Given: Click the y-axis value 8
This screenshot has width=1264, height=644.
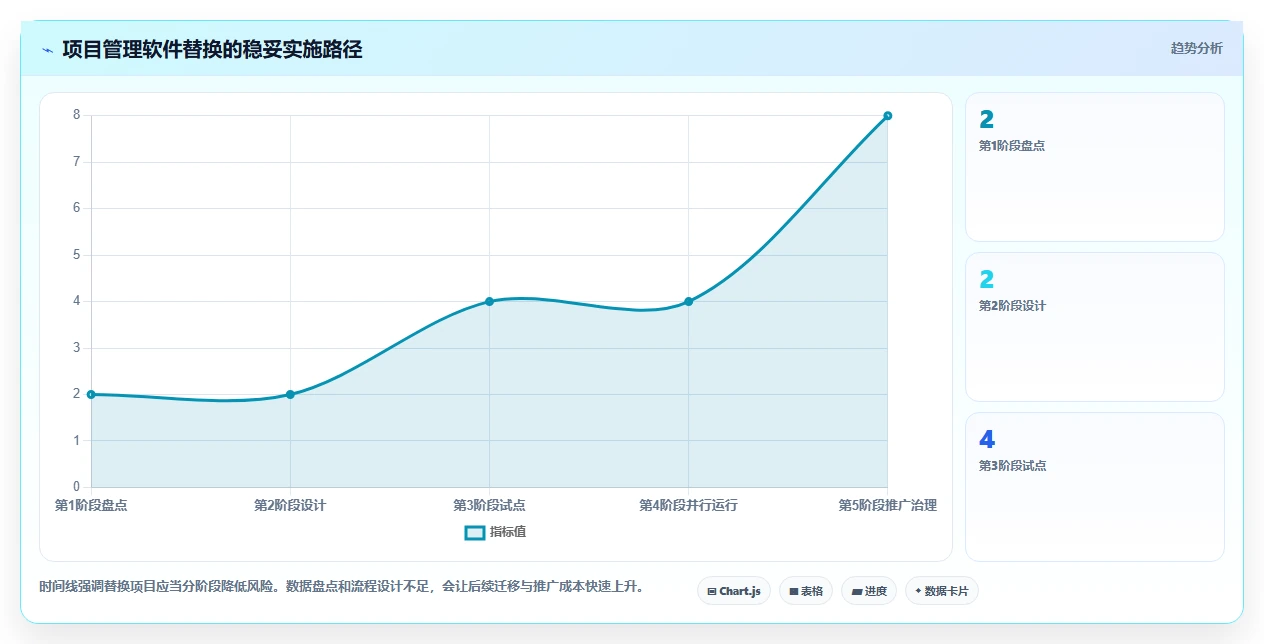Looking at the screenshot, I should pyautogui.click(x=76, y=115).
